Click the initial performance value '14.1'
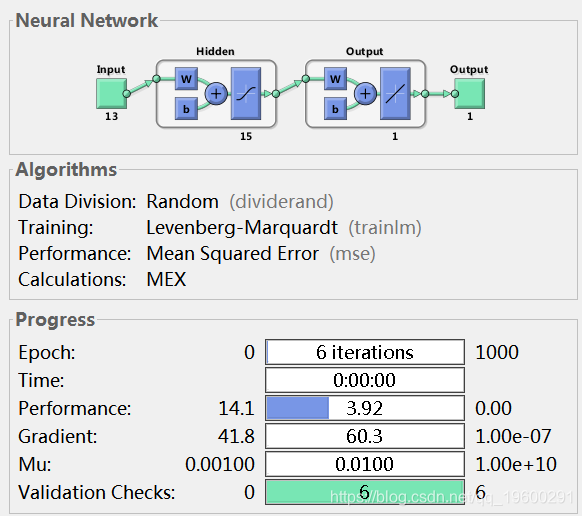 236,408
